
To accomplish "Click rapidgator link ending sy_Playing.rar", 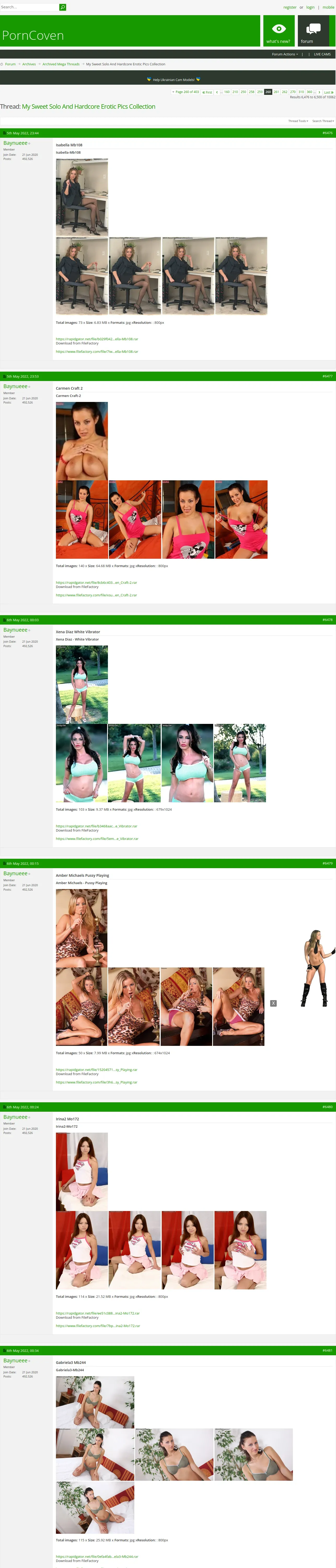I will tap(97, 1069).
